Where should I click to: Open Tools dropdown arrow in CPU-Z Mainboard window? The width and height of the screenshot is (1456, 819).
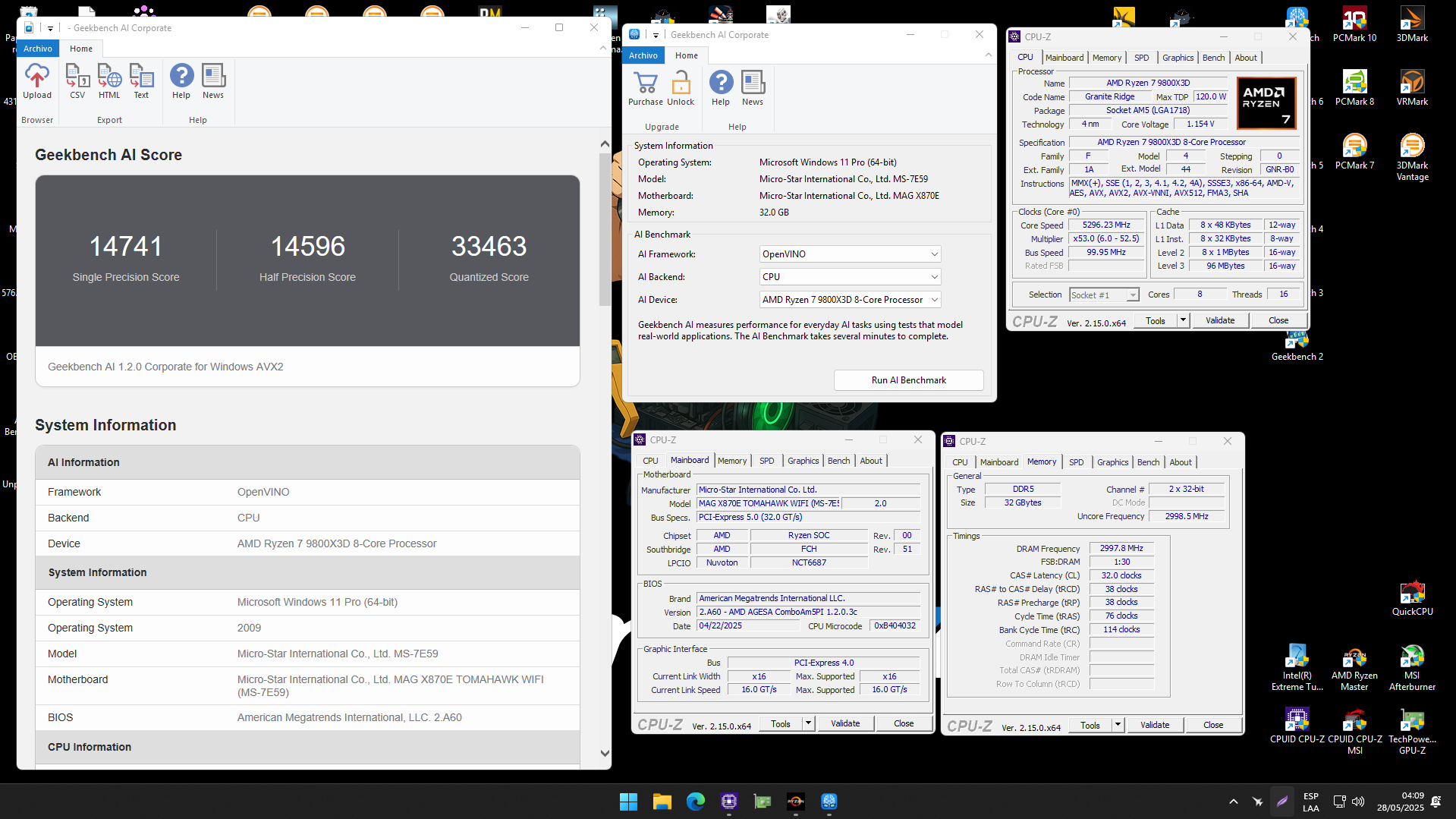808,723
